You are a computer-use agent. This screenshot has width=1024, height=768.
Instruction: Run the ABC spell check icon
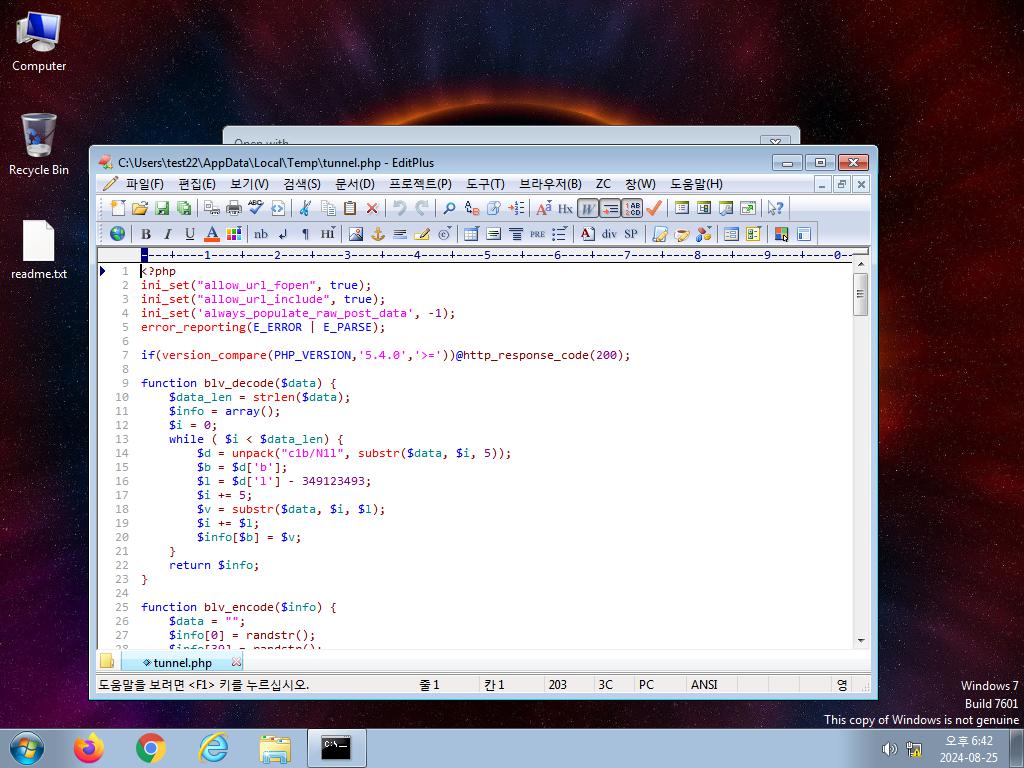pos(255,208)
